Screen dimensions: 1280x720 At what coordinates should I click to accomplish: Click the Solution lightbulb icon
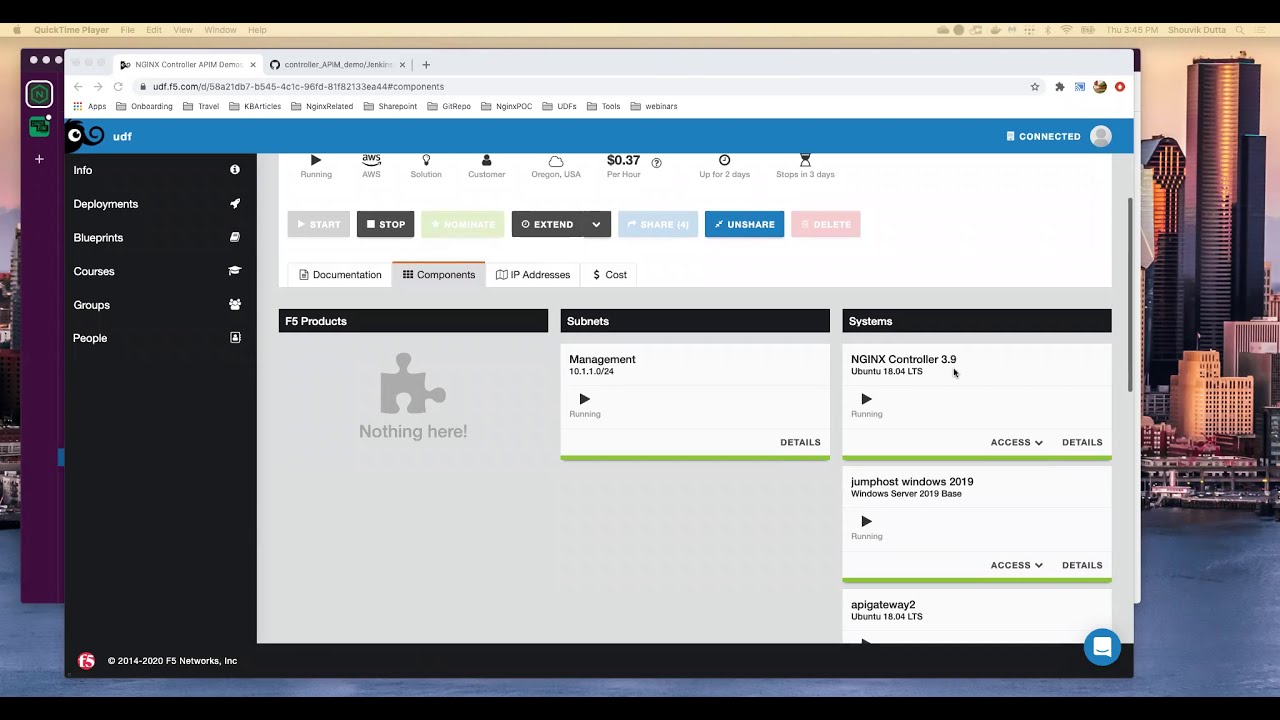pos(426,160)
